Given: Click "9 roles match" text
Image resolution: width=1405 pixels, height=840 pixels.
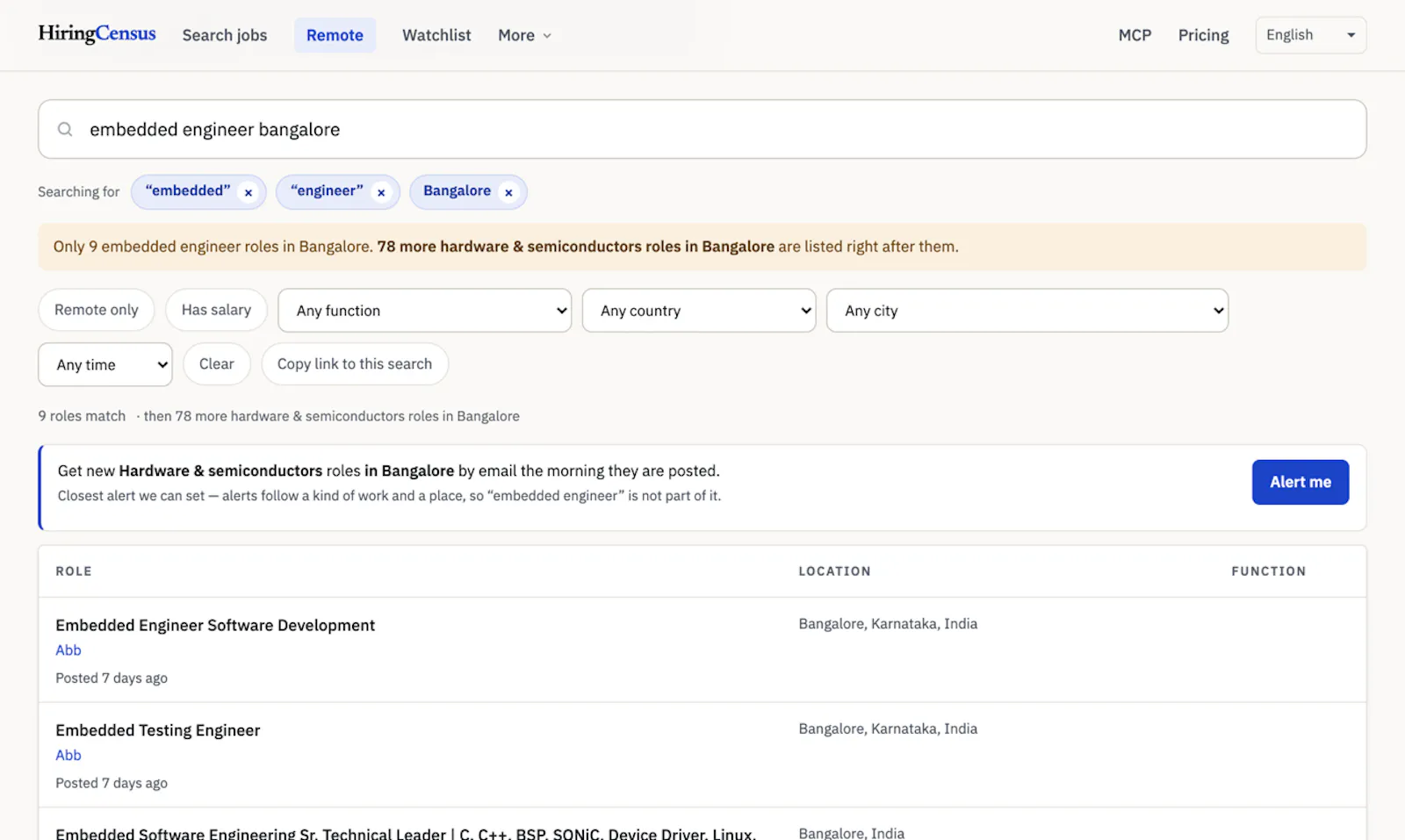Looking at the screenshot, I should coord(82,416).
